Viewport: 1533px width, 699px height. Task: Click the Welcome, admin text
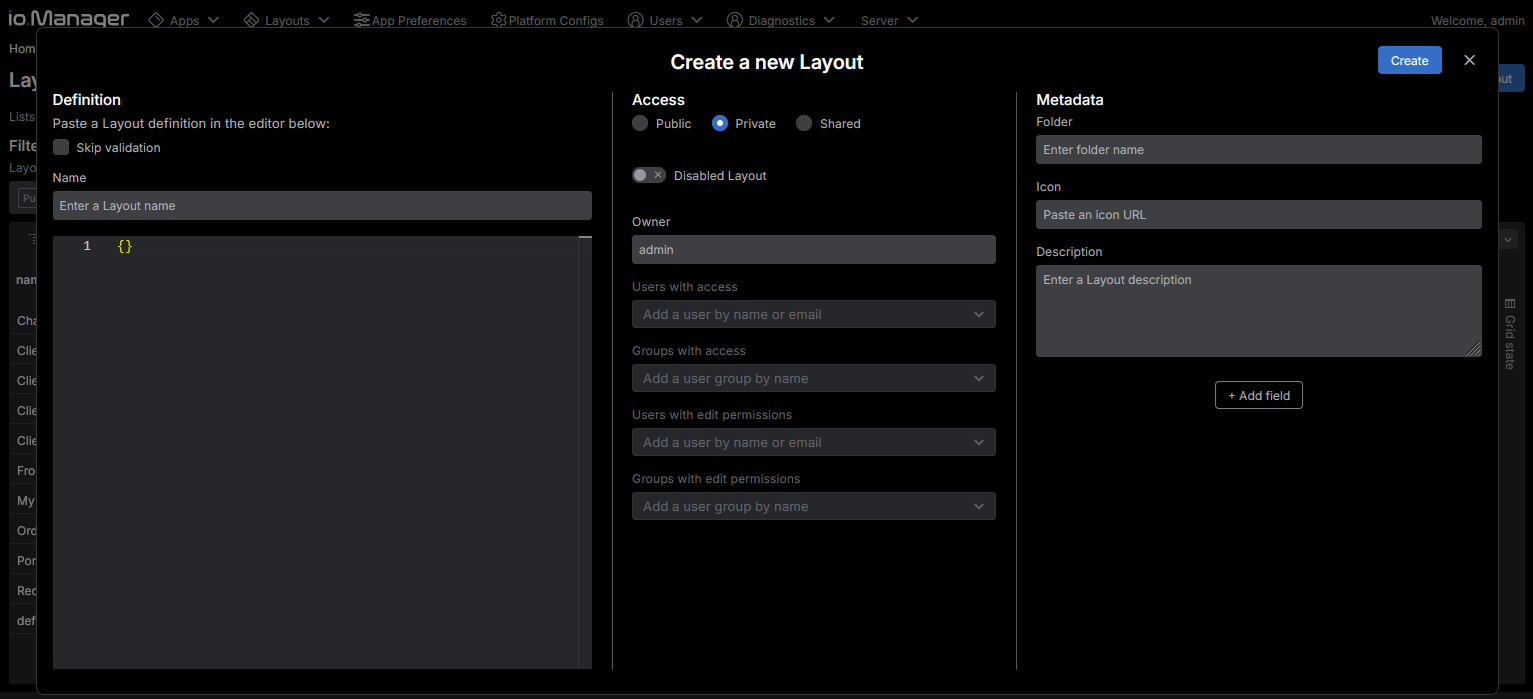point(1478,20)
